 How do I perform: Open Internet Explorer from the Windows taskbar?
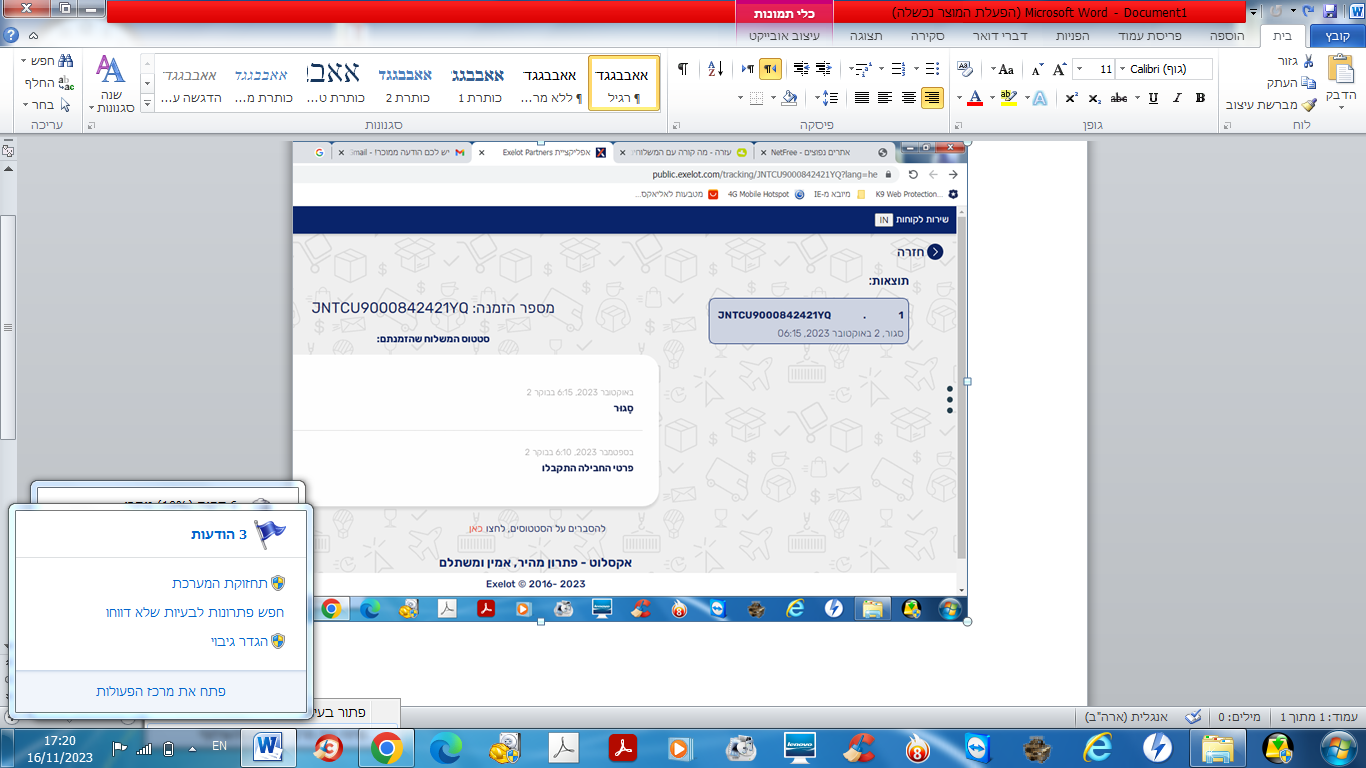point(1098,747)
